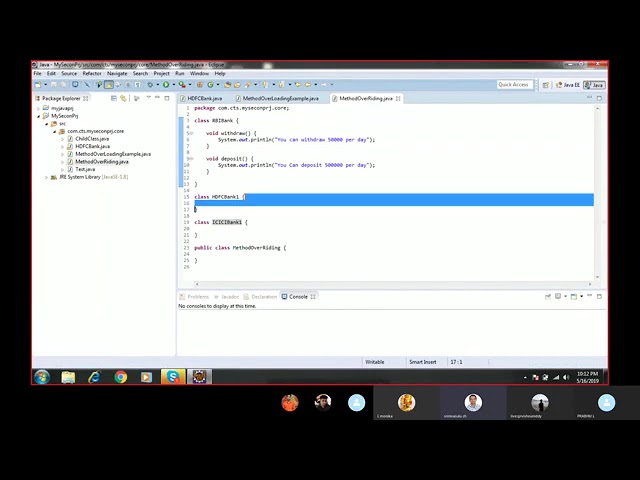Open the Navigate menu
640x480 pixels.
click(117, 73)
